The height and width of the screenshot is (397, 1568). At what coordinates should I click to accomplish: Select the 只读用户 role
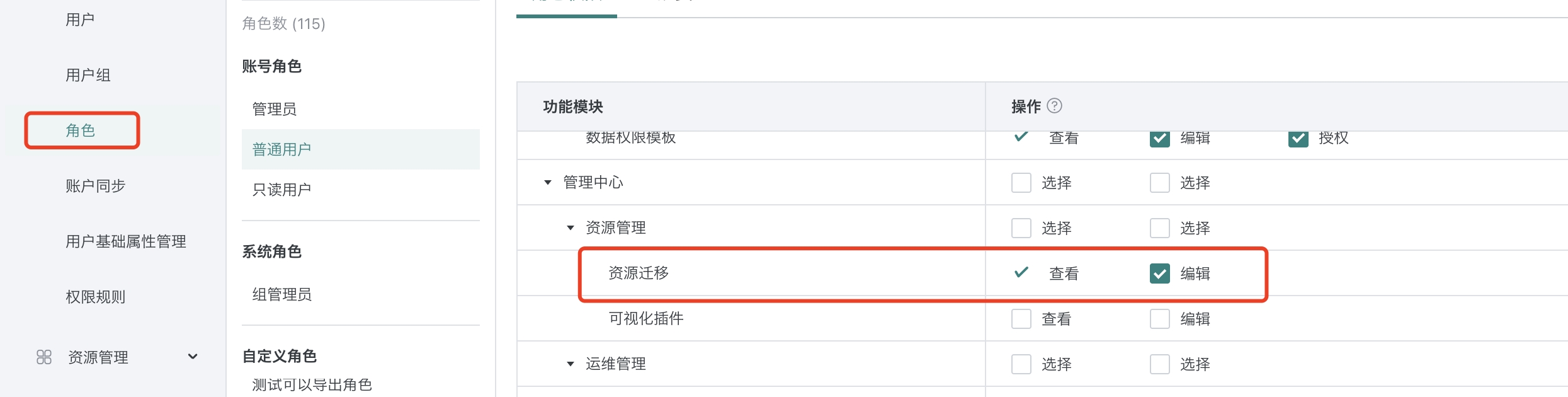(281, 188)
